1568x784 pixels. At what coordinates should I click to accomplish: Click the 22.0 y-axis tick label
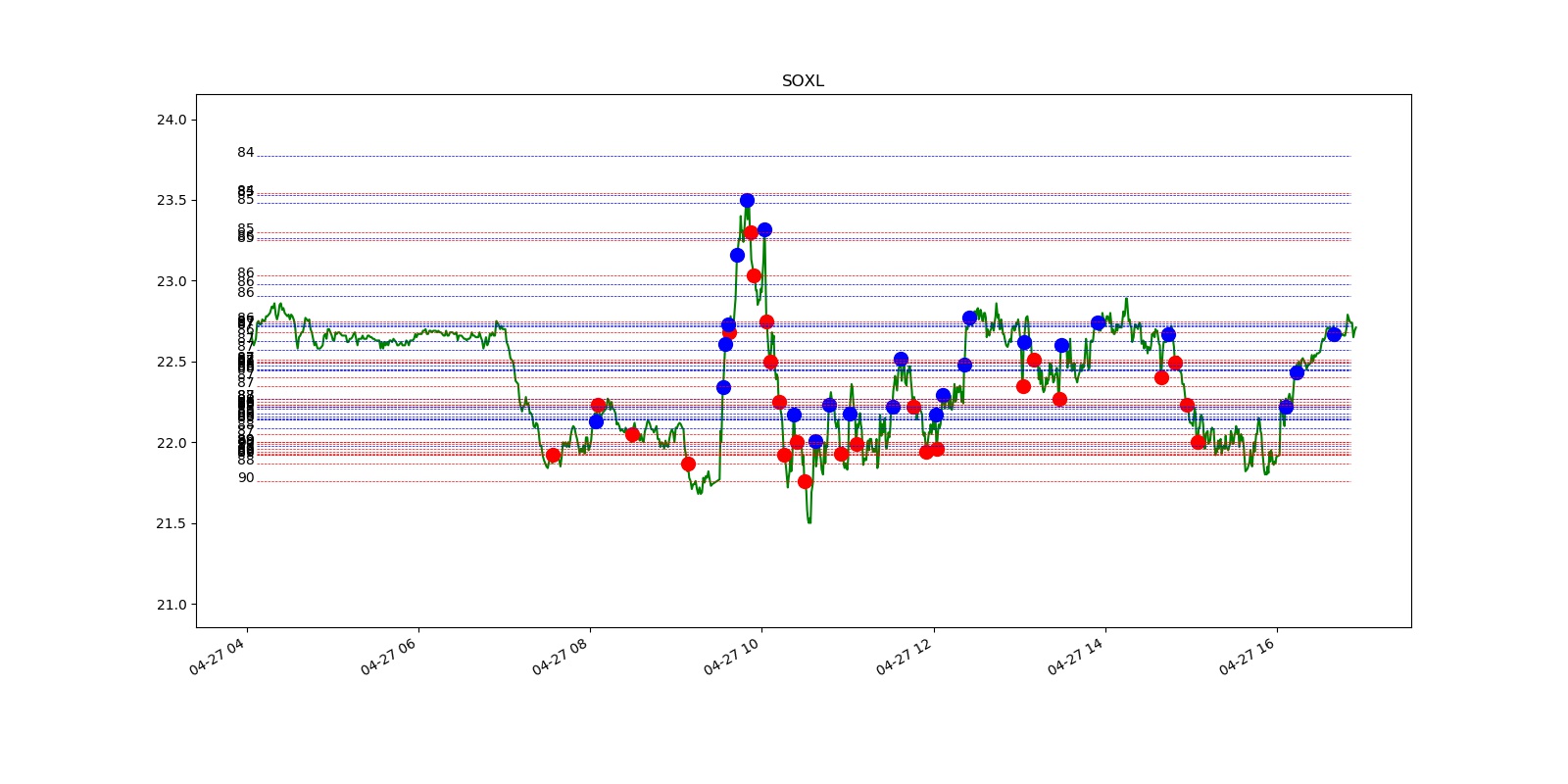pos(171,443)
